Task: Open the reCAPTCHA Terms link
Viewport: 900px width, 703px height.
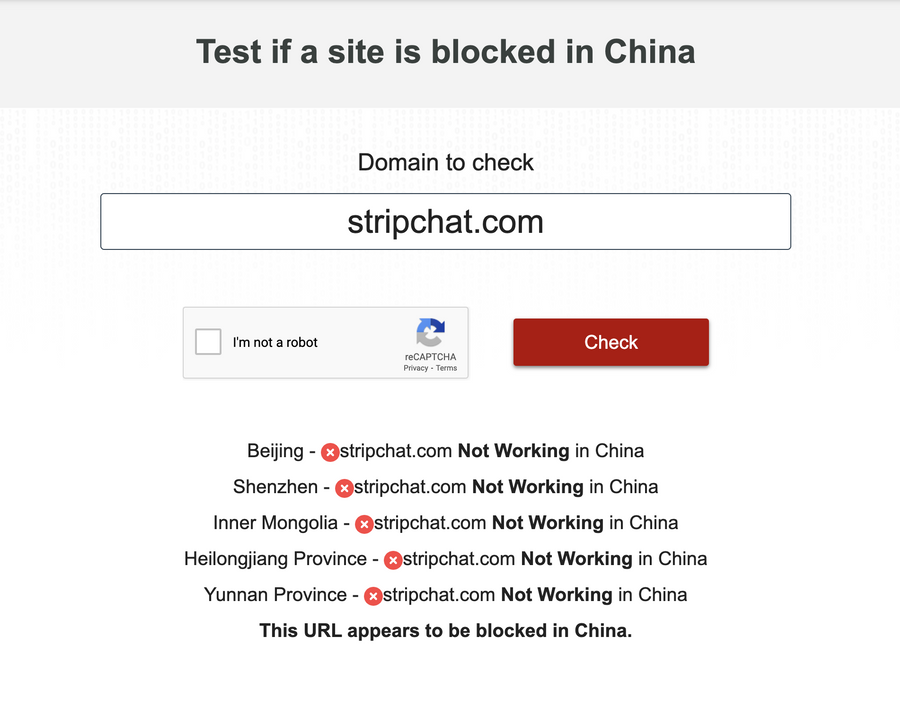Action: point(446,368)
